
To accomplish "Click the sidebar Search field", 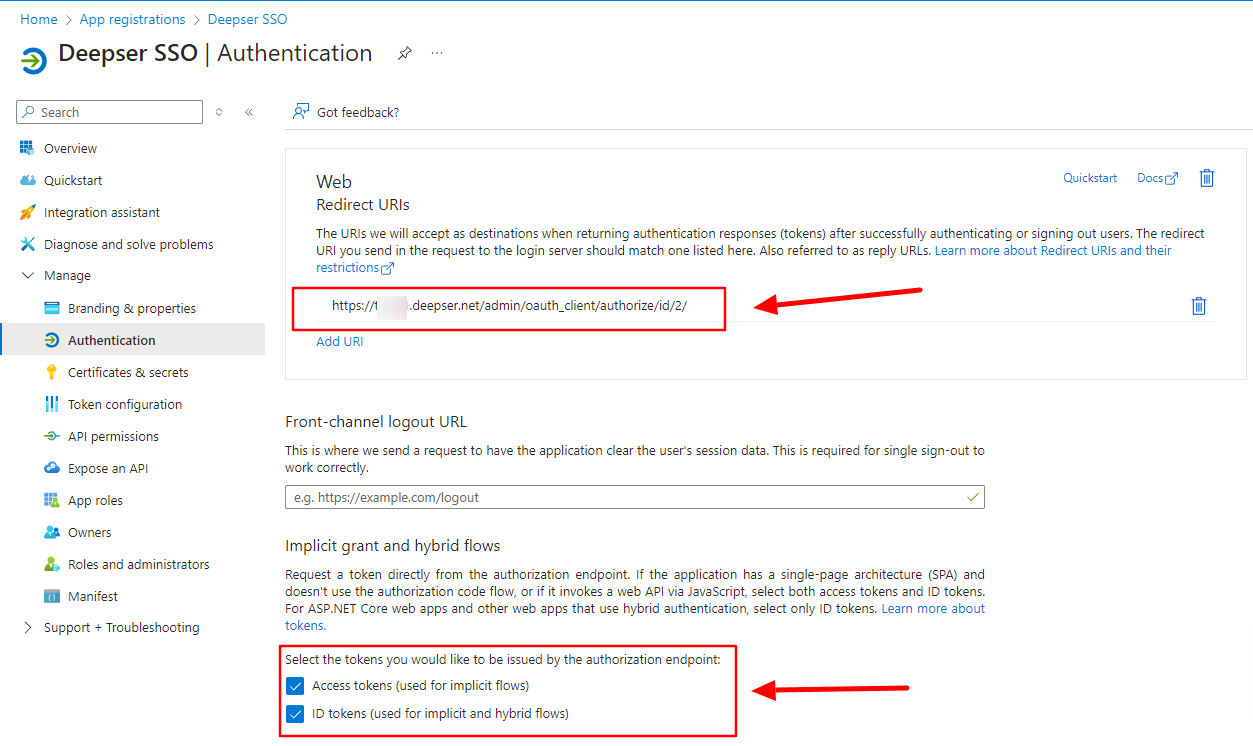I will tap(110, 112).
